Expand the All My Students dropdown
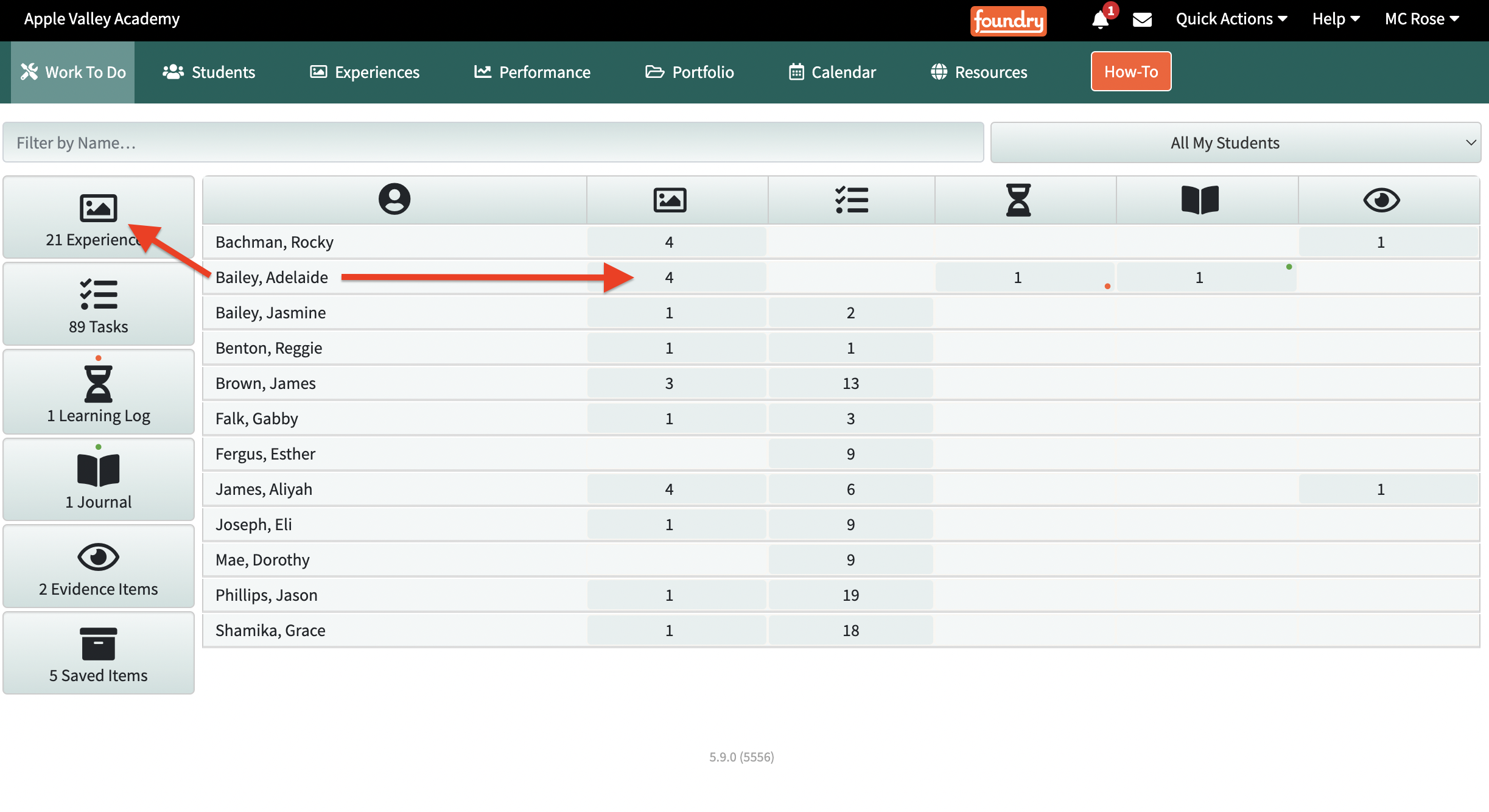The width and height of the screenshot is (1489, 812). coord(1236,142)
